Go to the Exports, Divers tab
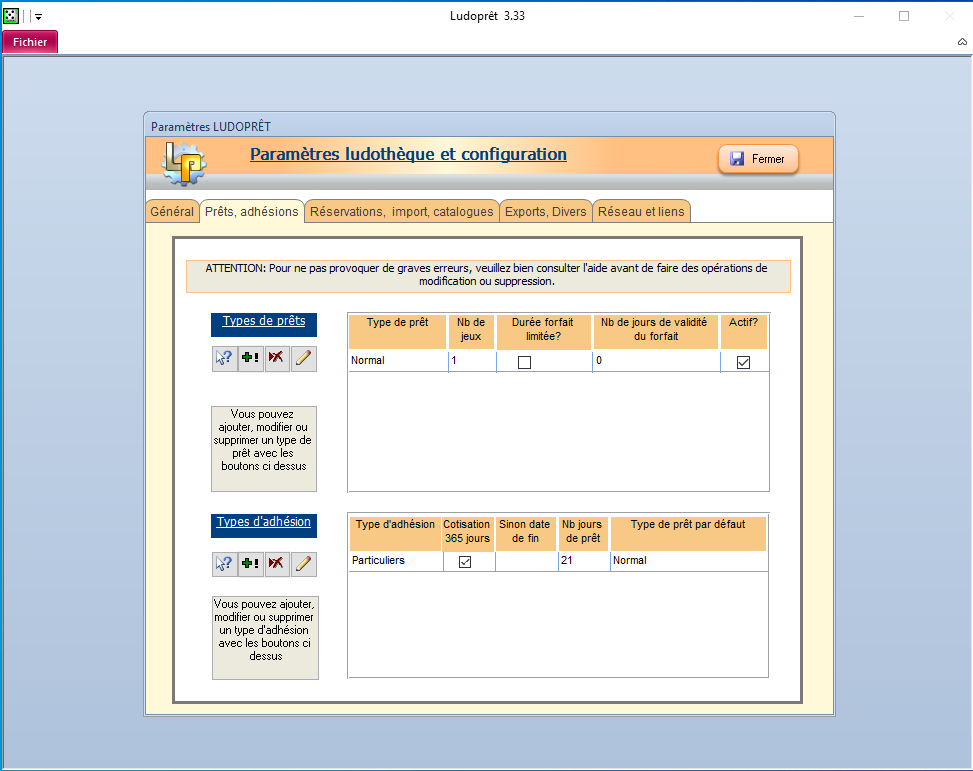The width and height of the screenshot is (973, 771). coord(545,212)
